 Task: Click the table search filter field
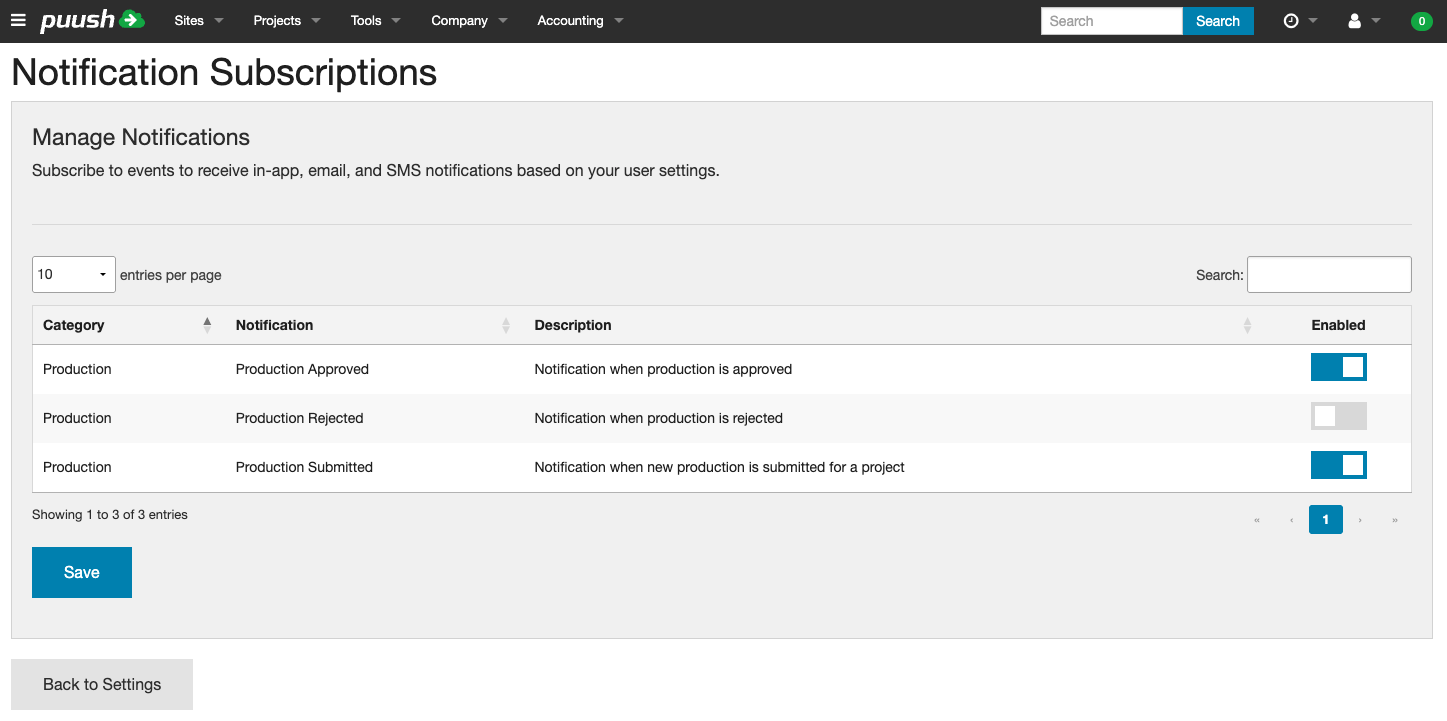[1329, 274]
